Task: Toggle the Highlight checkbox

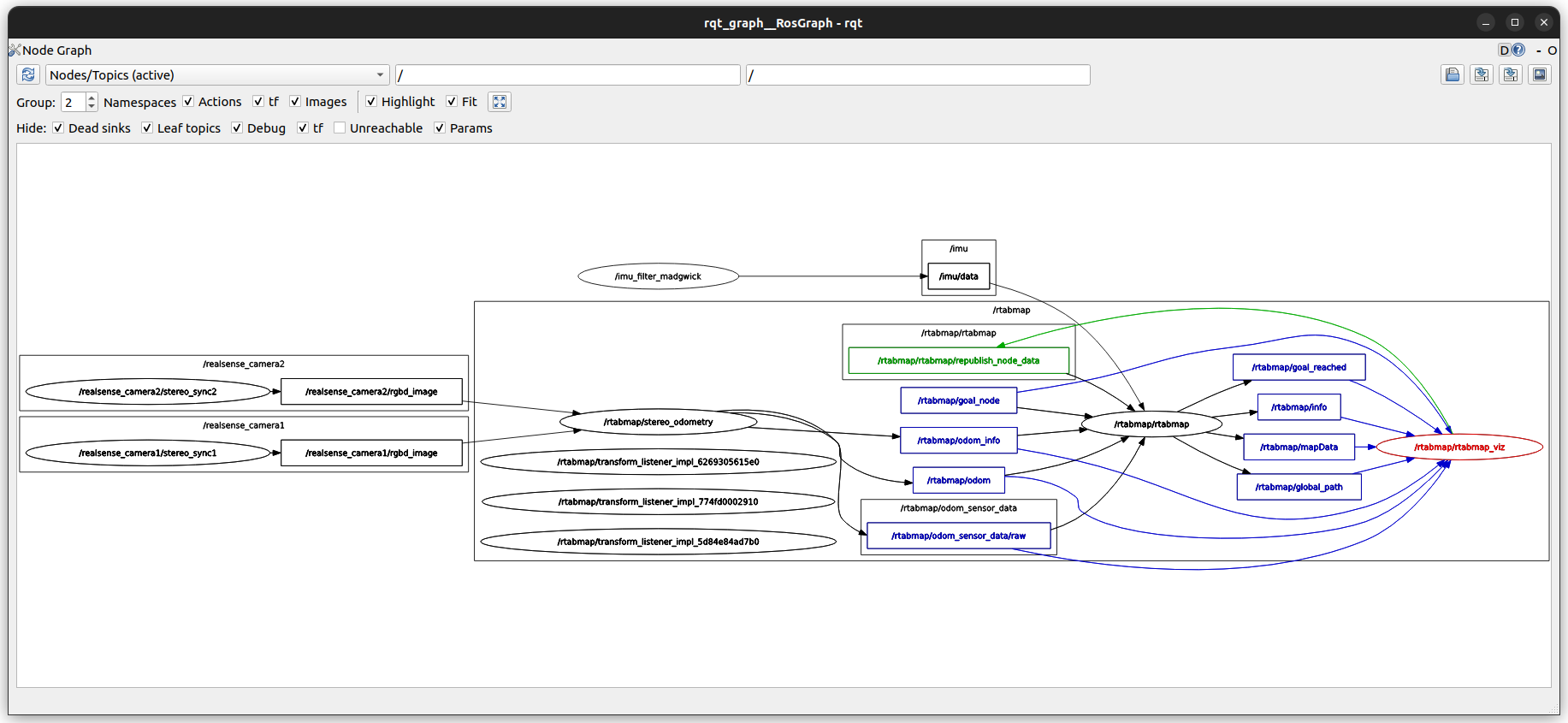Action: pyautogui.click(x=371, y=102)
